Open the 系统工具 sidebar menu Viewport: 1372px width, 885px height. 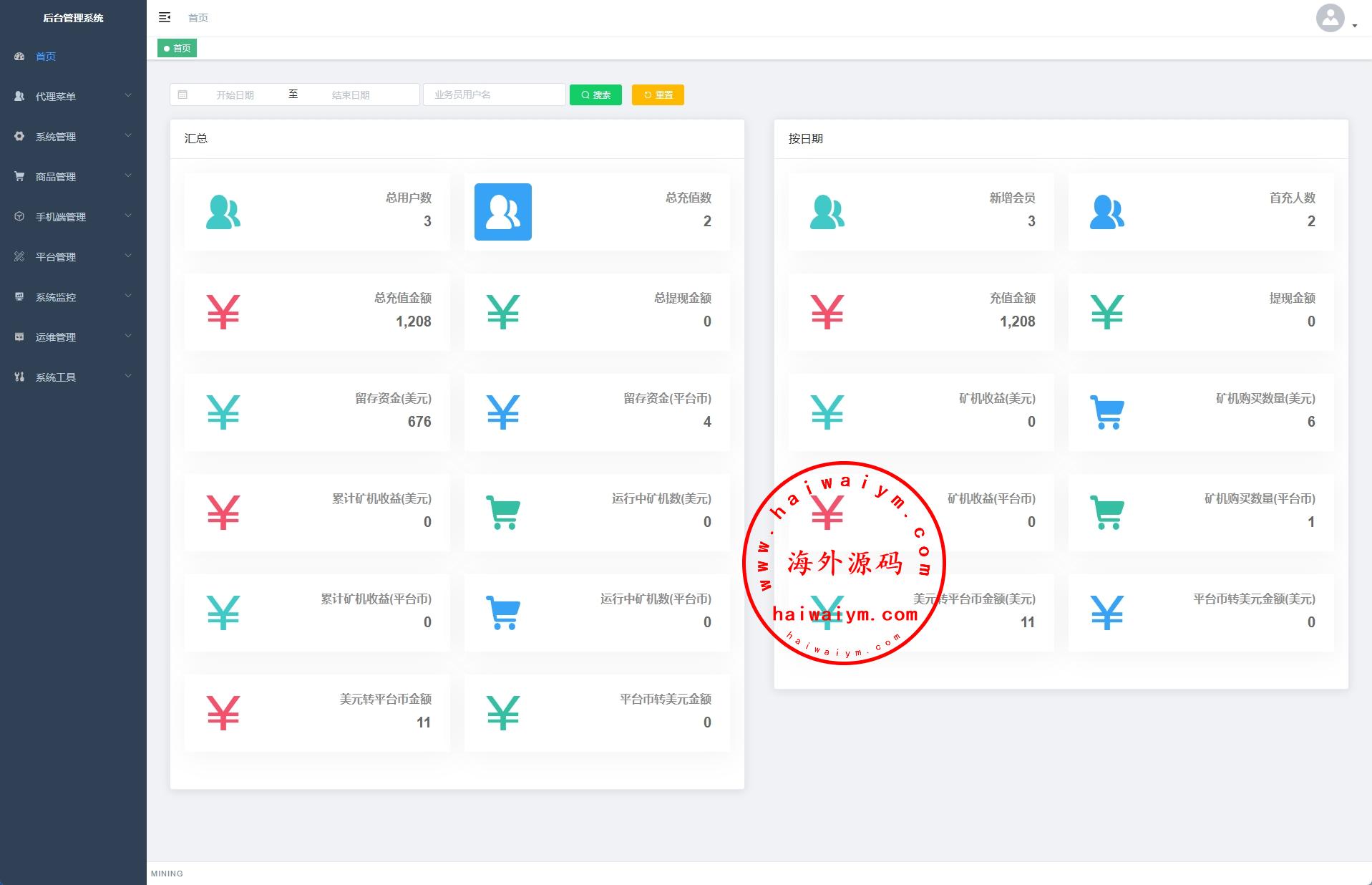[73, 377]
